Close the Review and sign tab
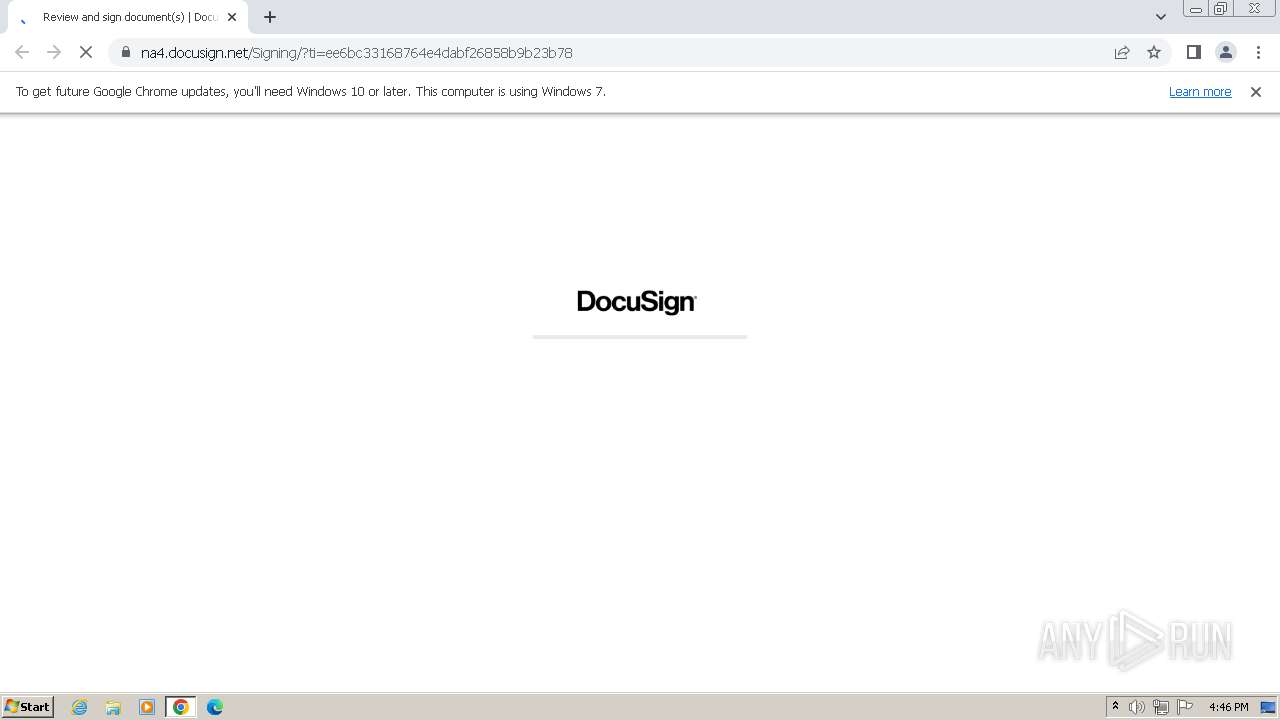The image size is (1280, 720). pyautogui.click(x=232, y=17)
